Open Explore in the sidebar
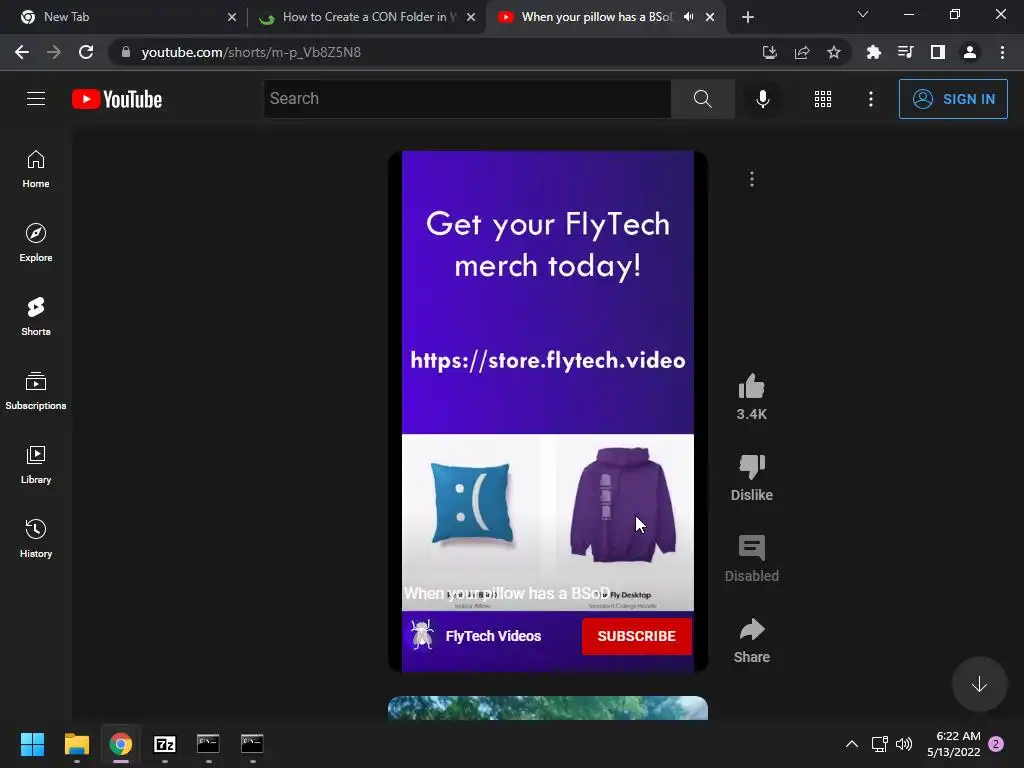The width and height of the screenshot is (1024, 768). pyautogui.click(x=36, y=244)
